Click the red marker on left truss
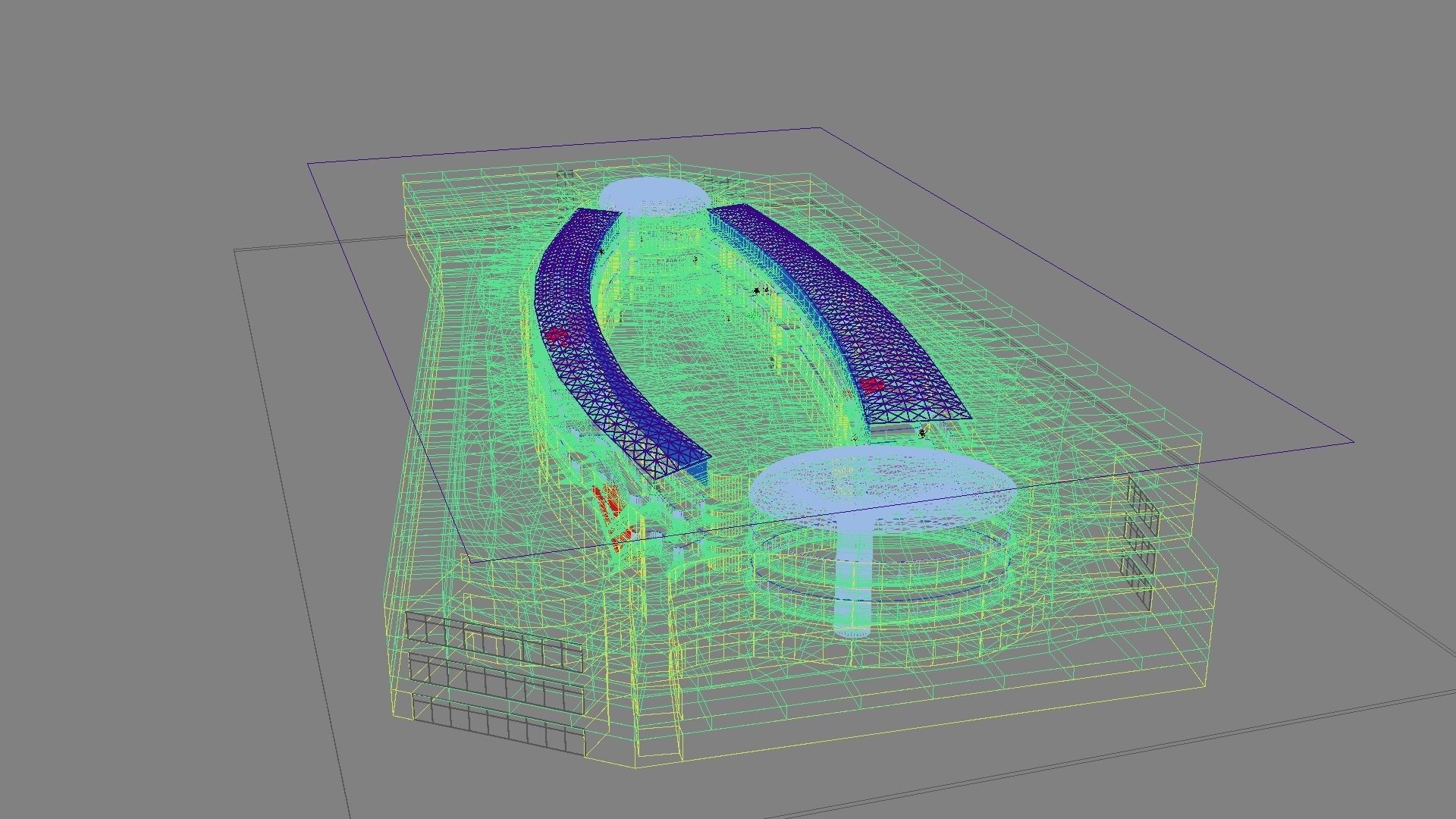Screen dimensions: 1456x819 (x=557, y=334)
